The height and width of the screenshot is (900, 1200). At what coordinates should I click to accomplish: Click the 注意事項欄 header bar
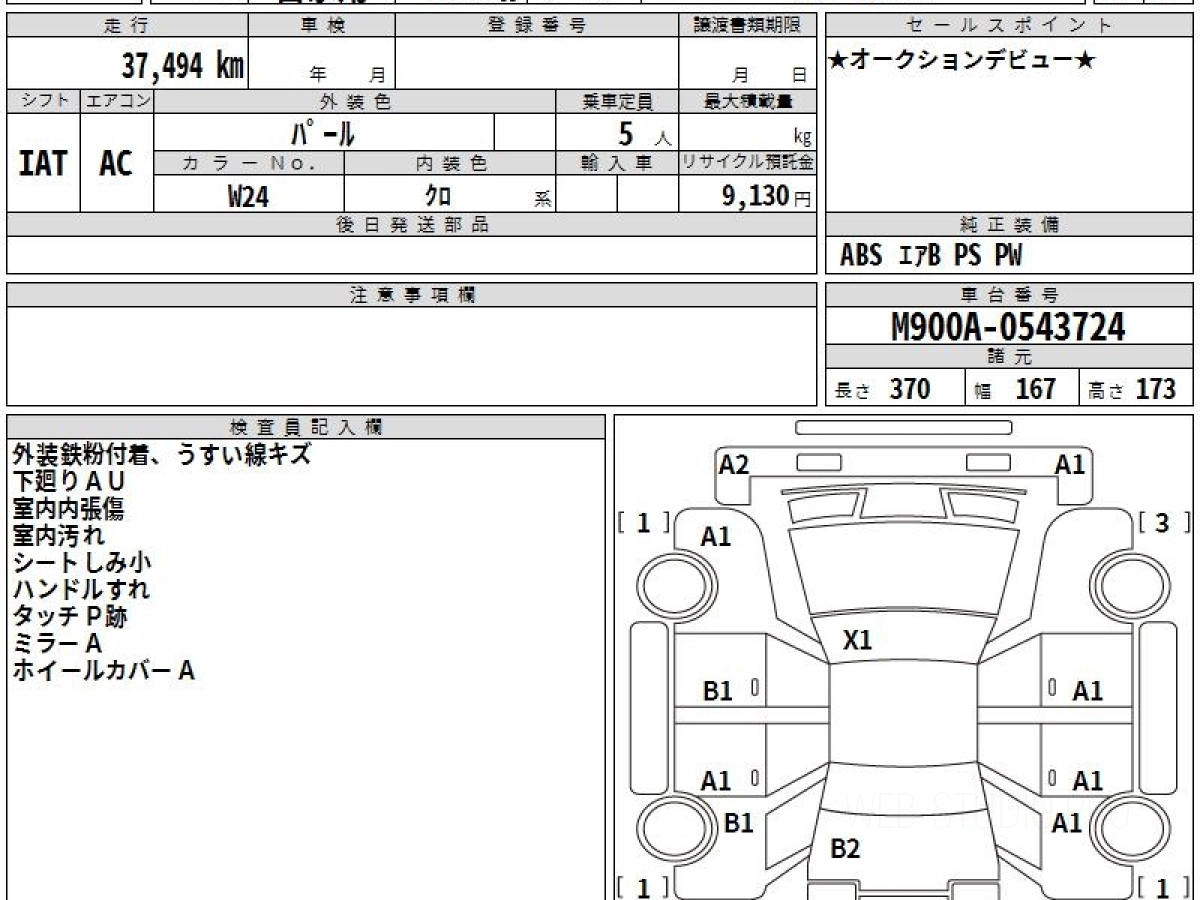point(411,295)
